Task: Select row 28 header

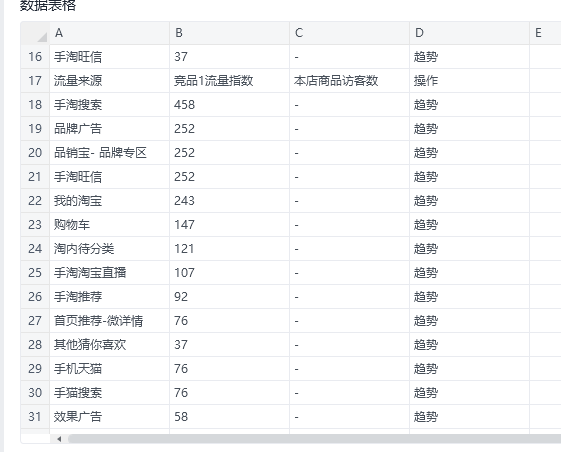Action: coord(35,344)
